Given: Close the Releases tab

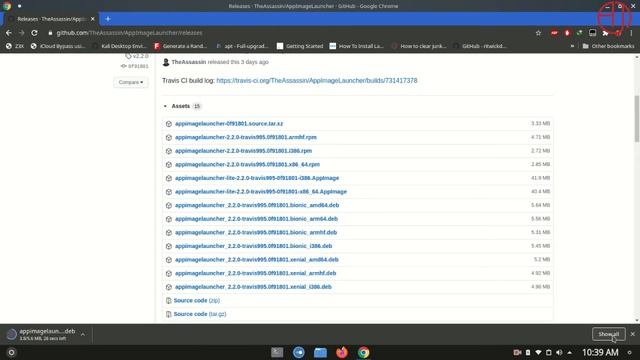Looking at the screenshot, I should (93, 19).
